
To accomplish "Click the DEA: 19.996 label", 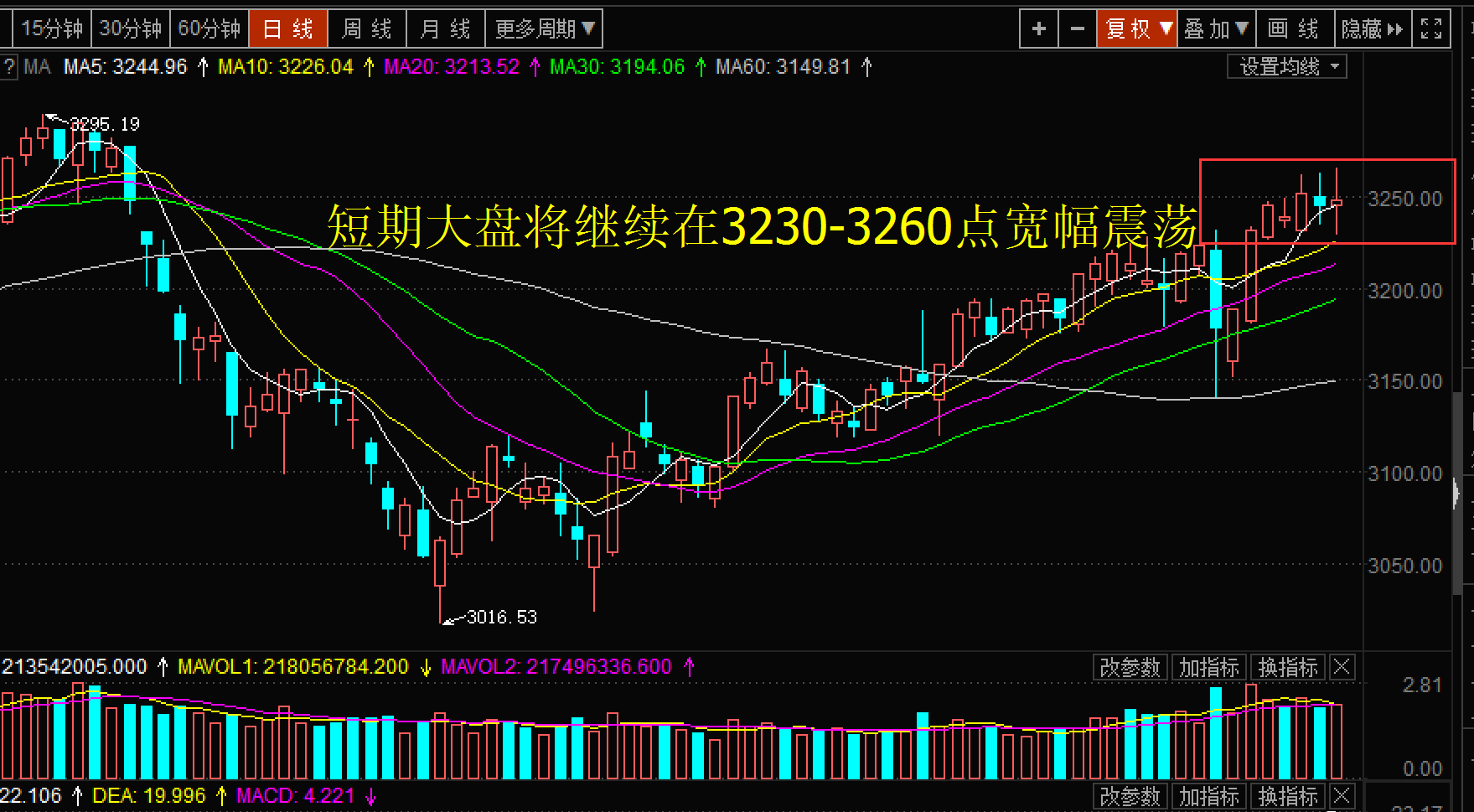I will (x=148, y=795).
